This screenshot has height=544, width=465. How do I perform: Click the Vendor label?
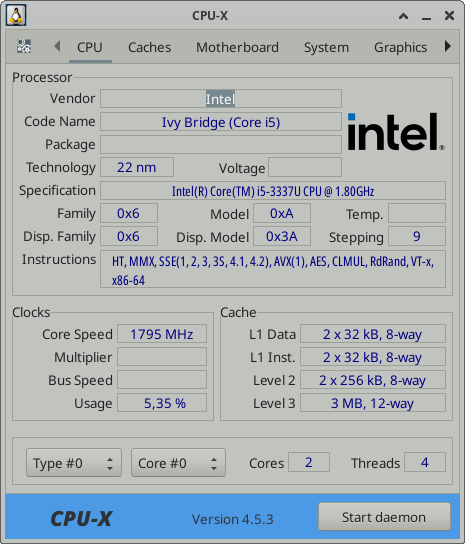click(72, 98)
